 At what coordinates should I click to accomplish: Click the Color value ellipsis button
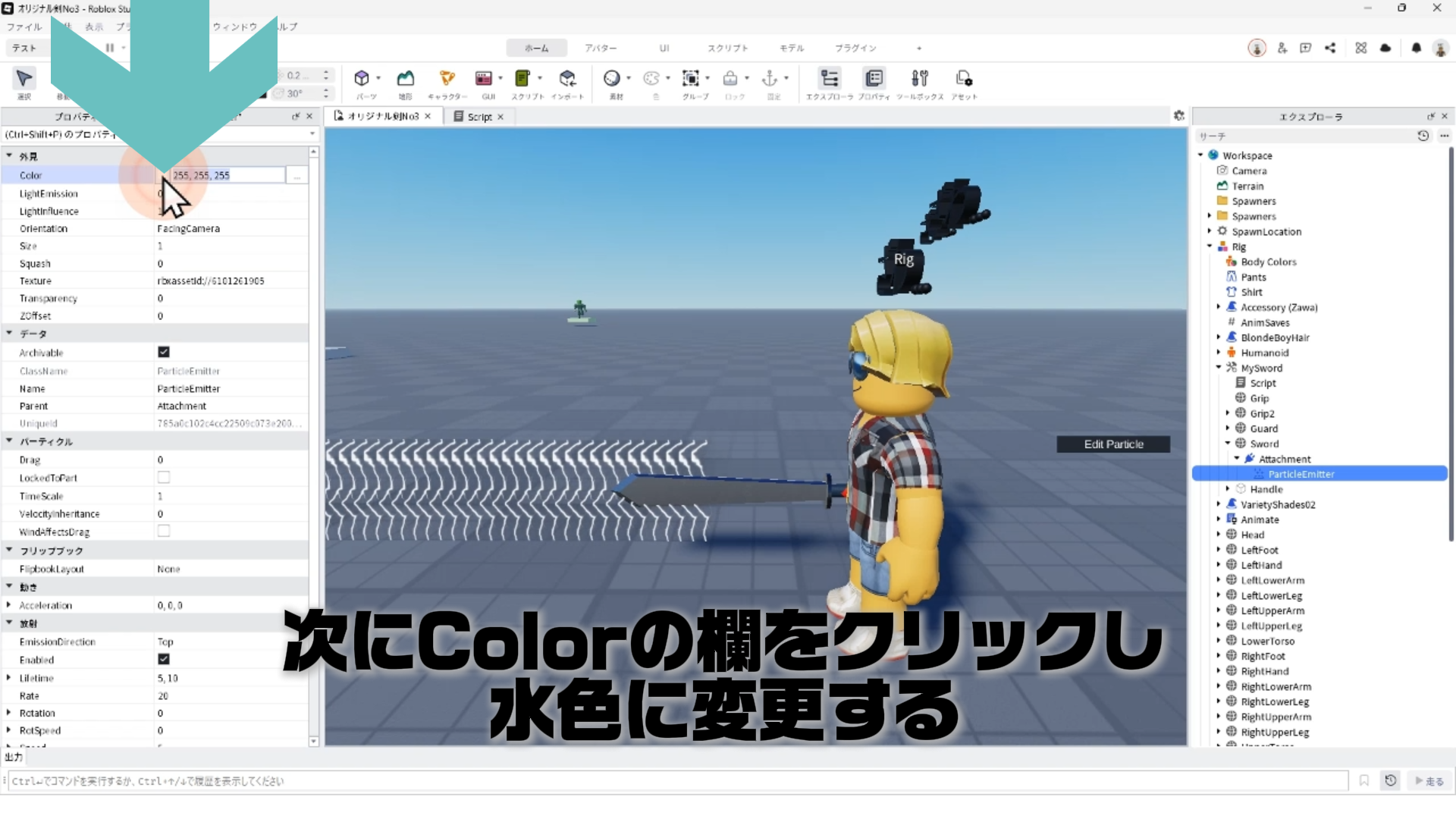(297, 175)
